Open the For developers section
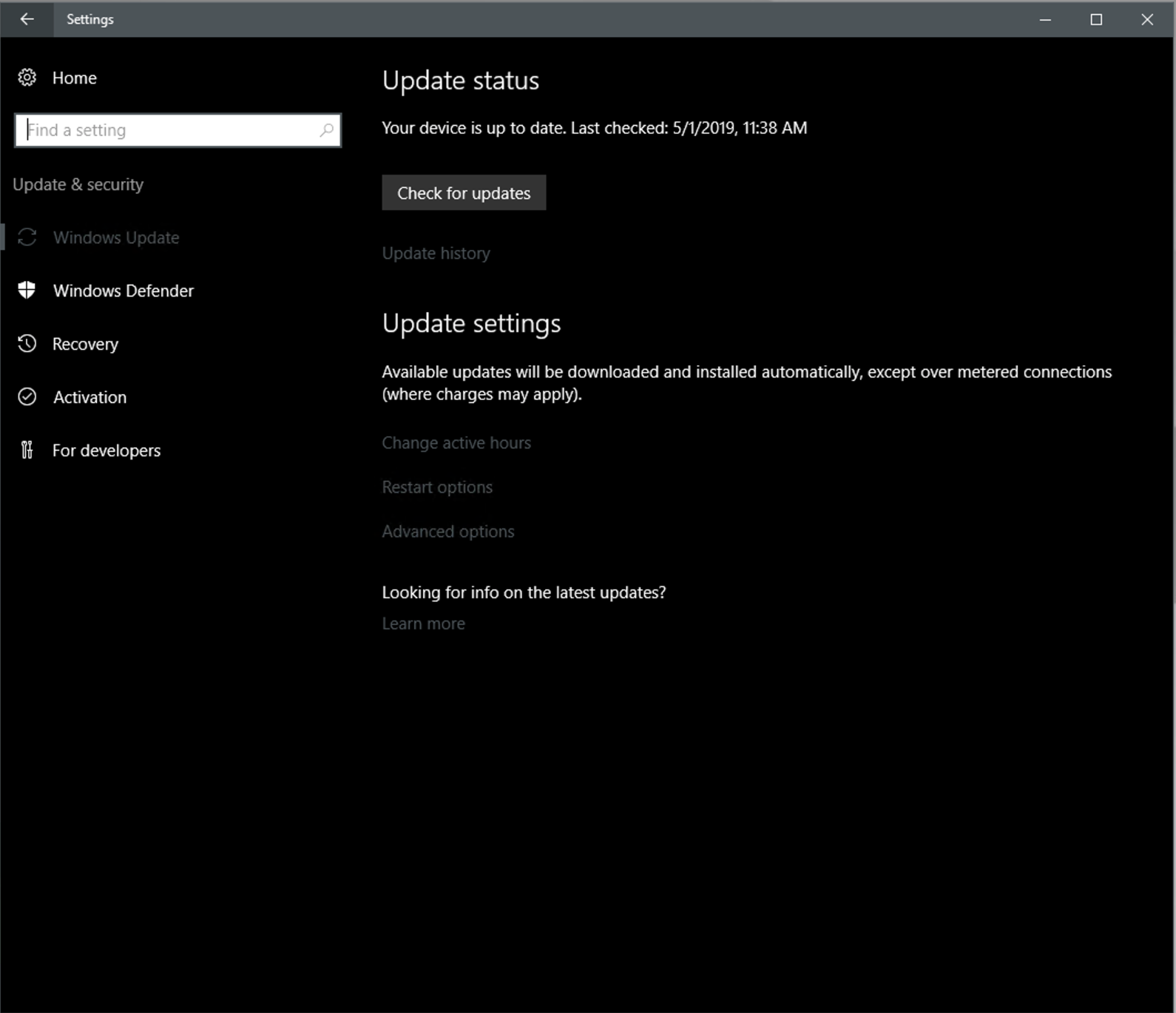 point(107,450)
